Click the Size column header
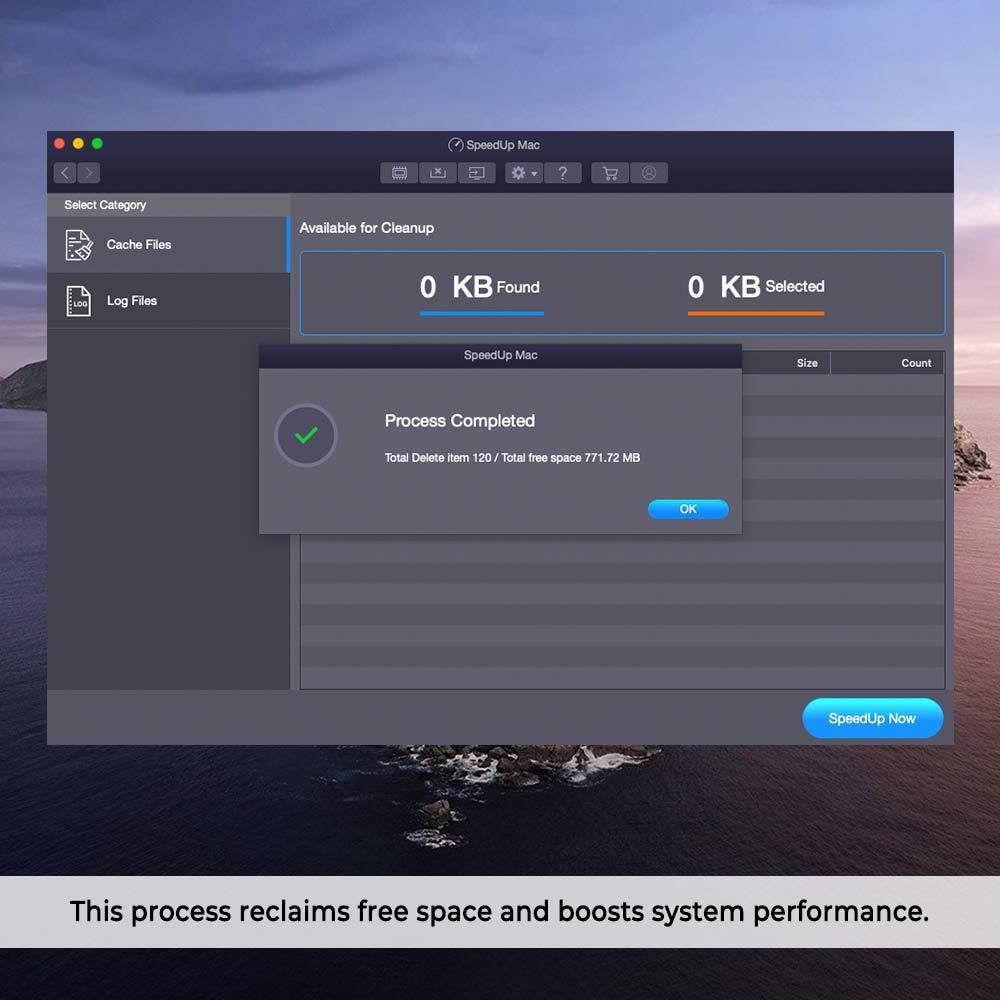Image resolution: width=1000 pixels, height=1000 pixels. coord(807,363)
